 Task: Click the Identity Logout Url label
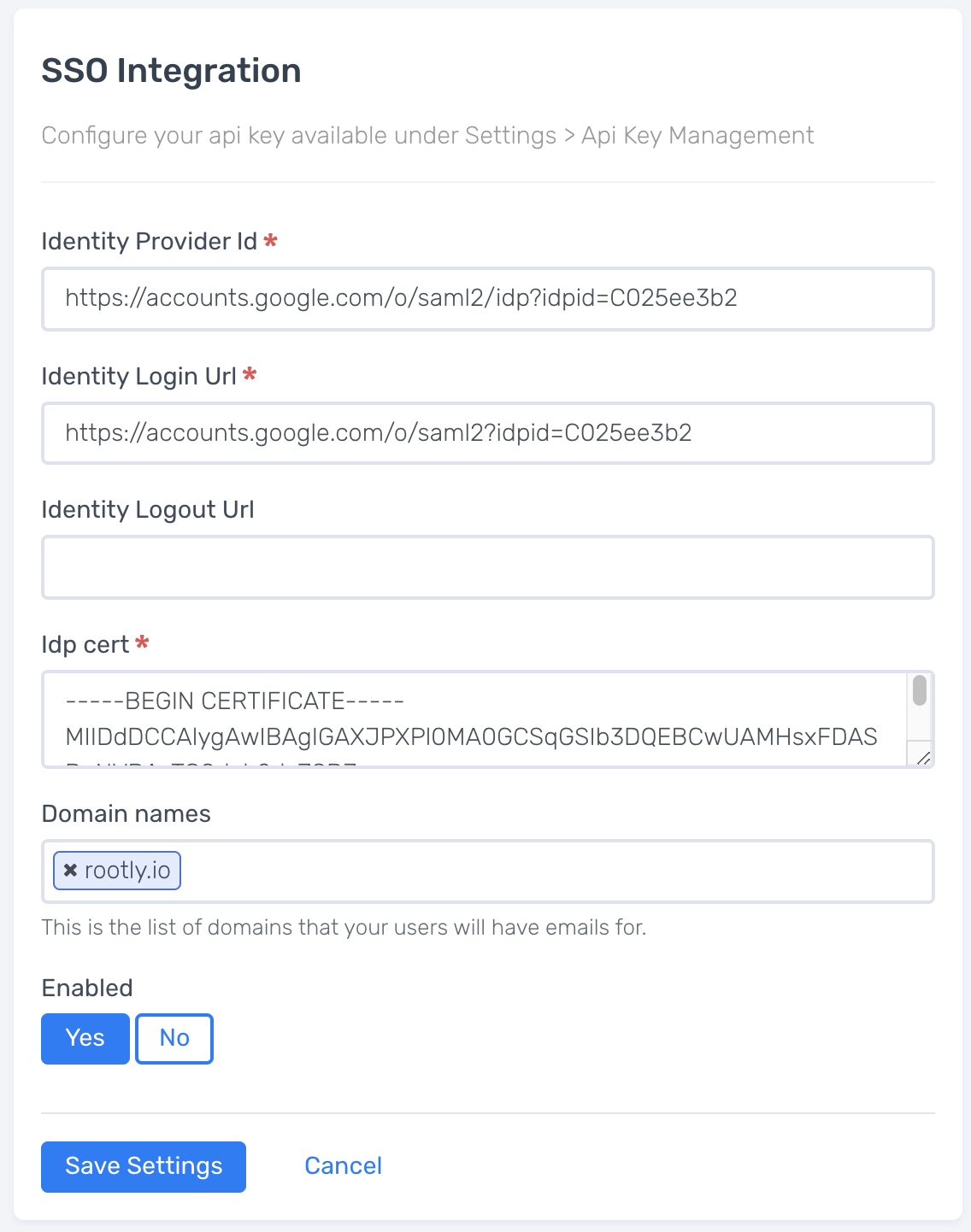148,510
